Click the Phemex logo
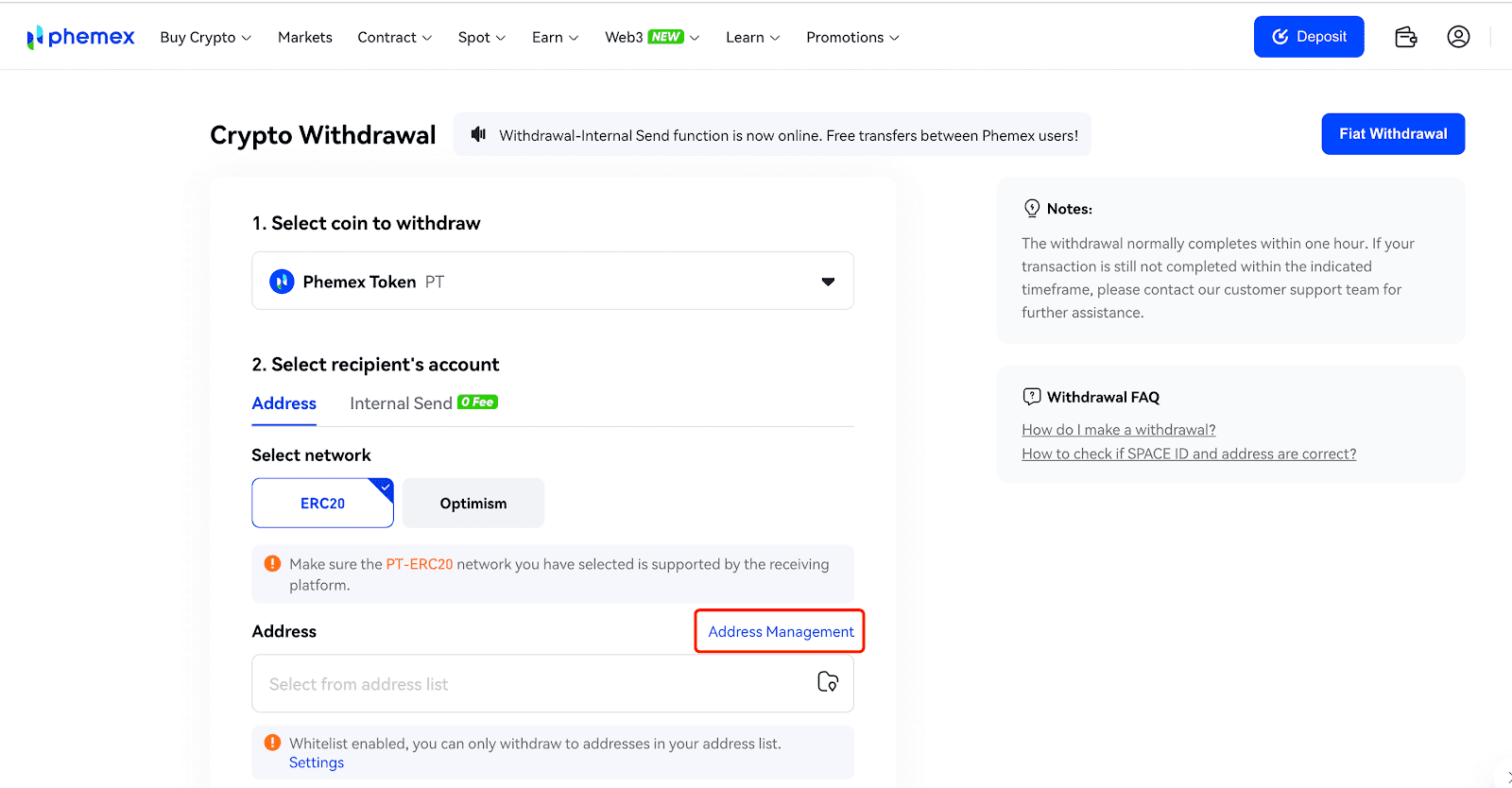The width and height of the screenshot is (1512, 788). point(81,37)
